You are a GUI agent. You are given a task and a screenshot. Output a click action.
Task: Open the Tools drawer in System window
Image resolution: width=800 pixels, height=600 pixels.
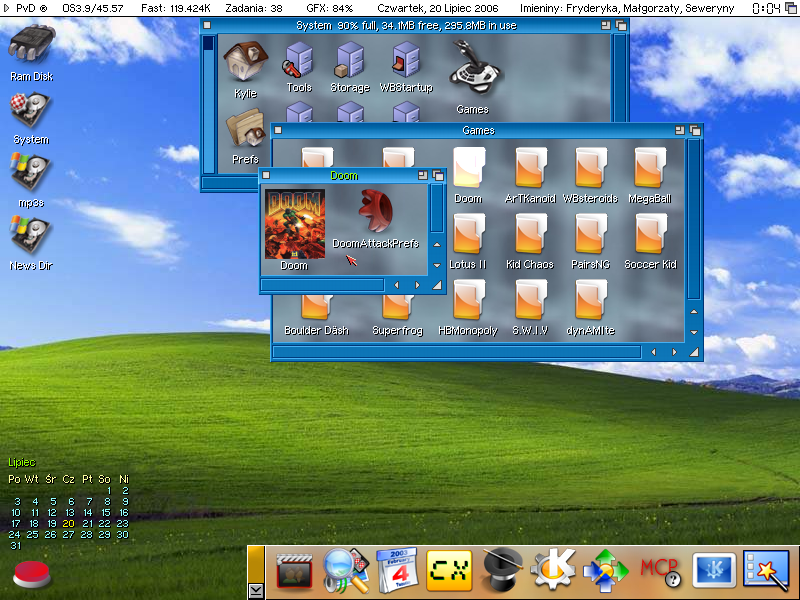299,60
